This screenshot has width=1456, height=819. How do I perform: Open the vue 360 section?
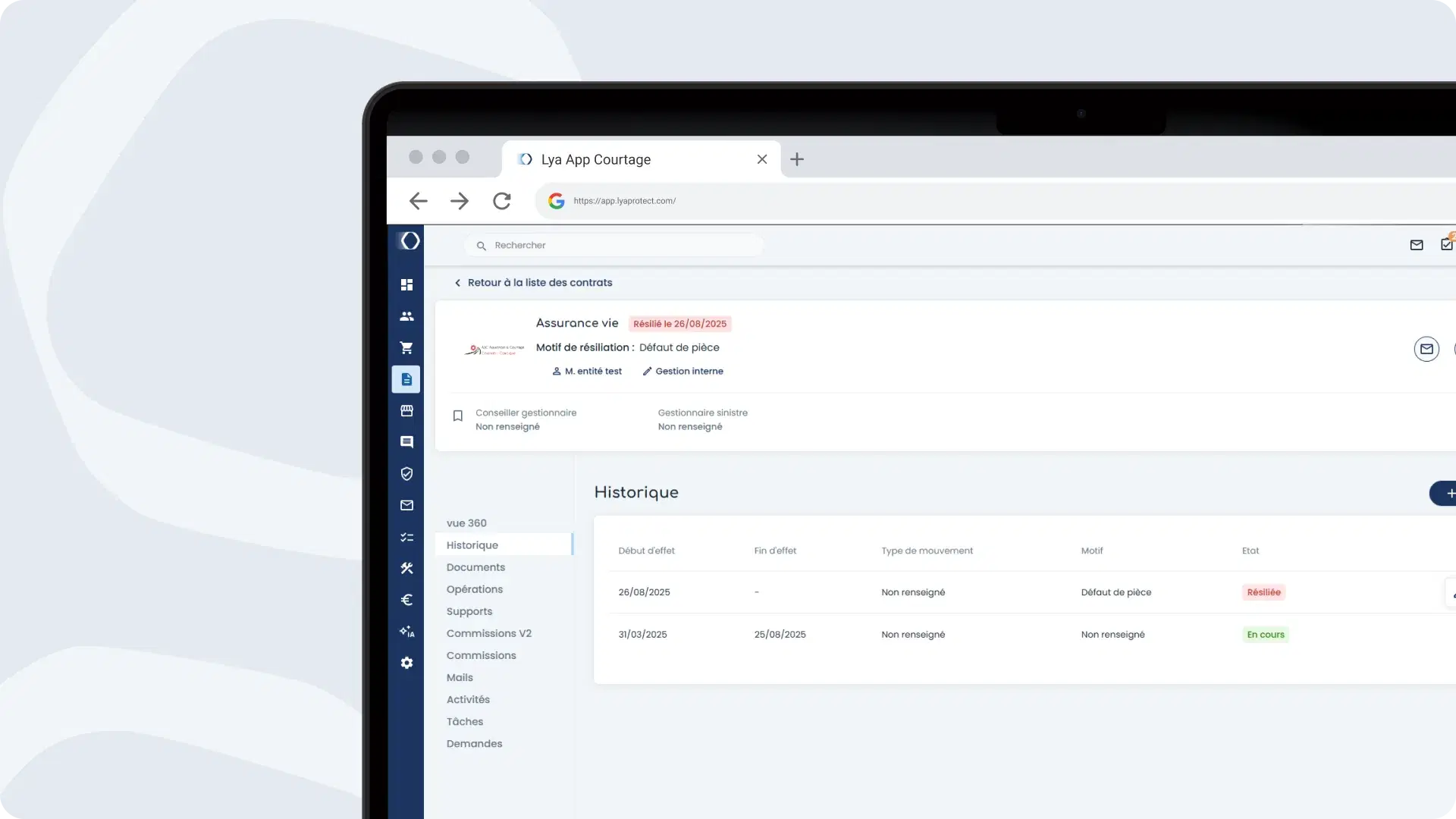pos(466,523)
